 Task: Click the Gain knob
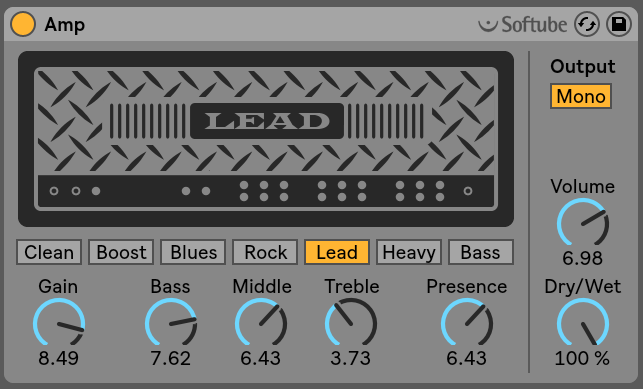point(59,323)
